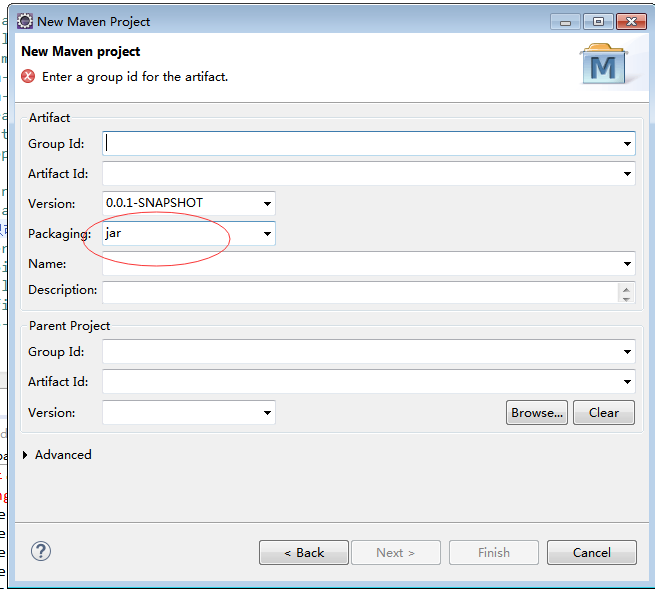Open the Artifact Group Id dropdown arrow
Viewport: 655px width, 589px height.
627,144
